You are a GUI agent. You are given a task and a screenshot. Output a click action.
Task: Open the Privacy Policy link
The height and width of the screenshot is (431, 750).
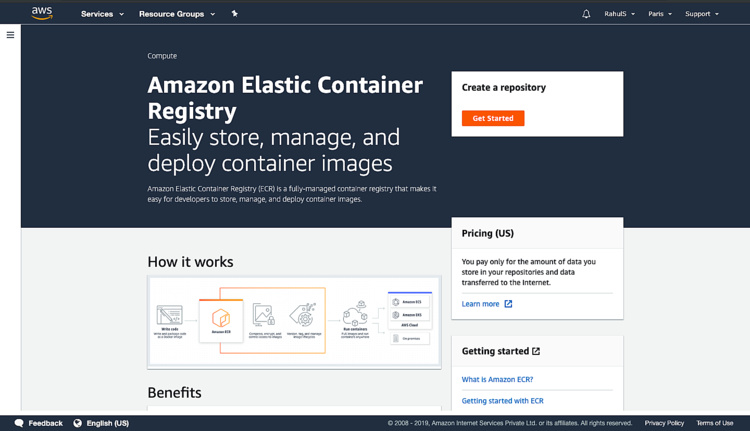664,423
